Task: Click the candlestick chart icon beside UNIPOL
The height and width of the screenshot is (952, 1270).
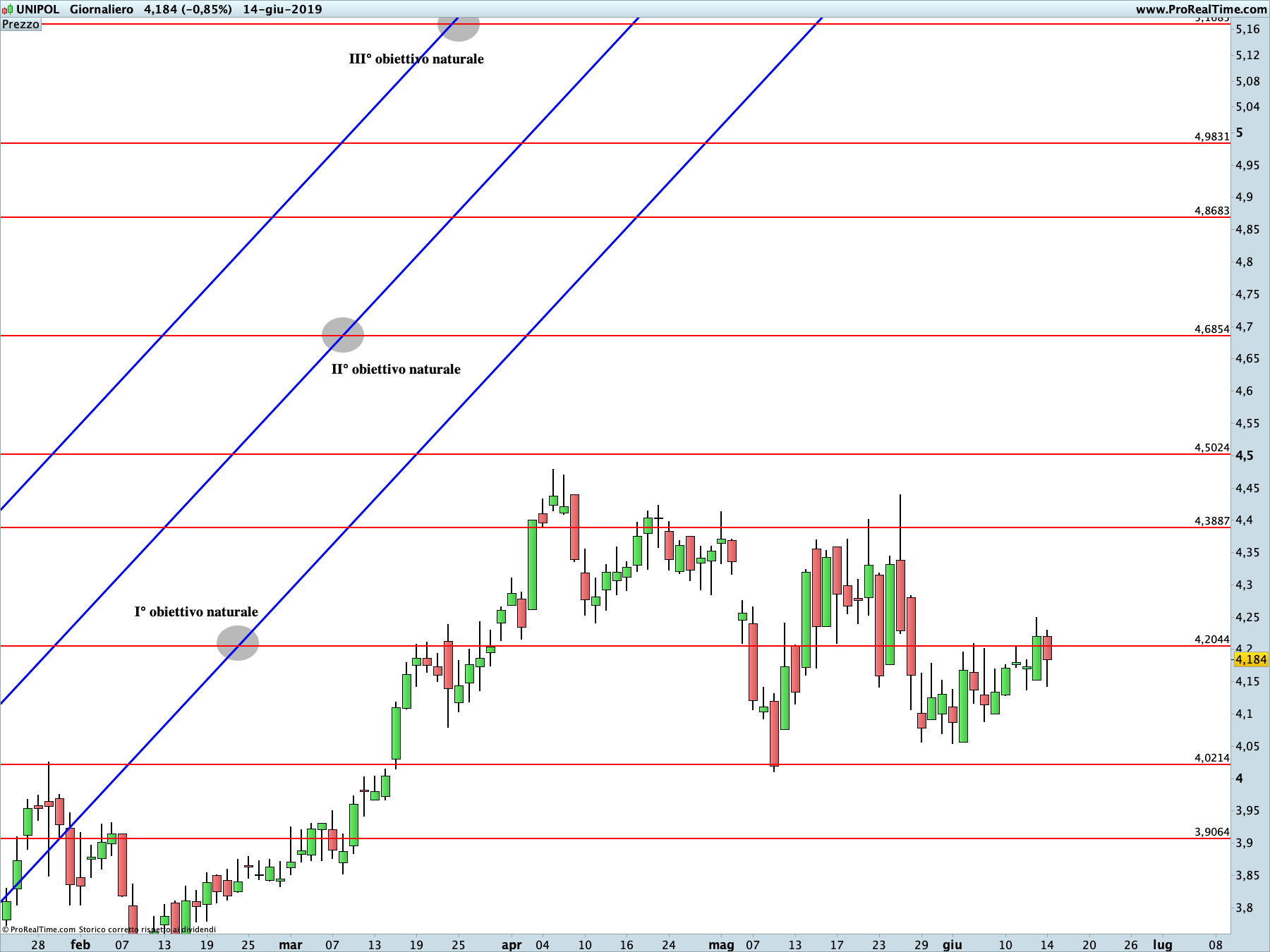Action: [7, 9]
